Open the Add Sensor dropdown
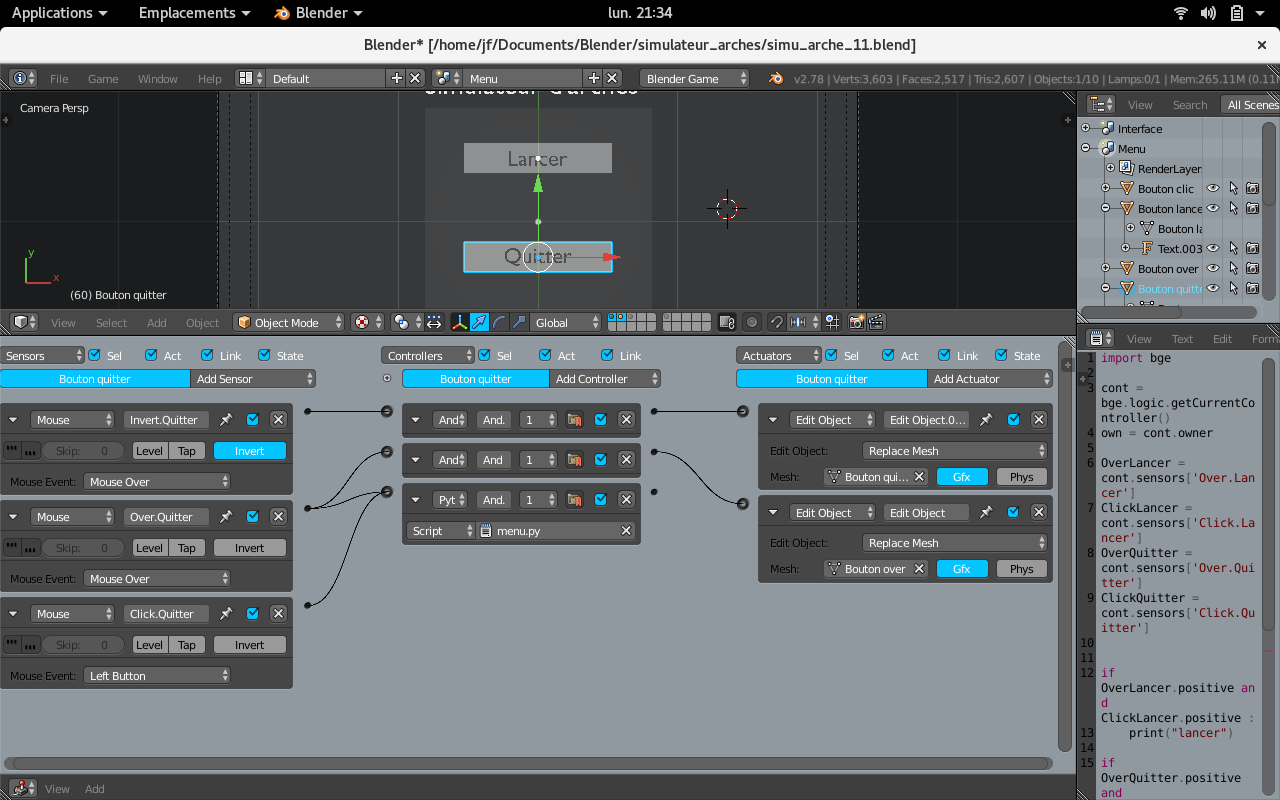 point(253,379)
